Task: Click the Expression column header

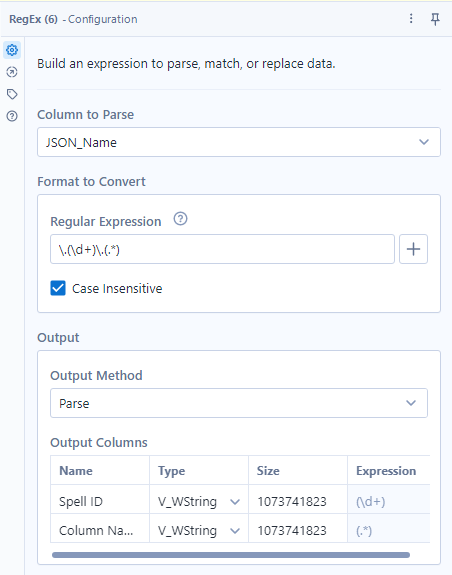Action: [386, 470]
